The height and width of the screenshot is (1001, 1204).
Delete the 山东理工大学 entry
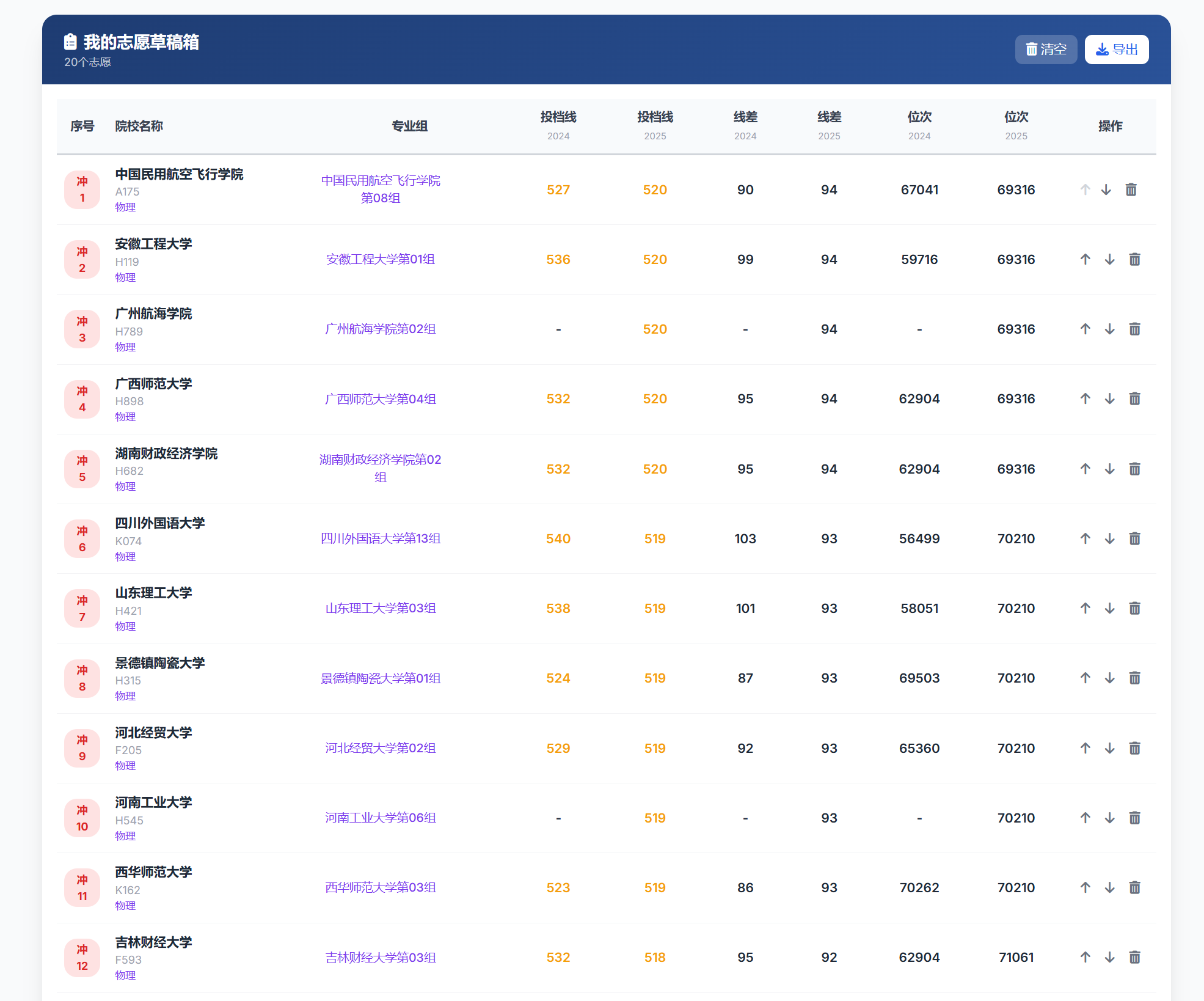[1135, 609]
